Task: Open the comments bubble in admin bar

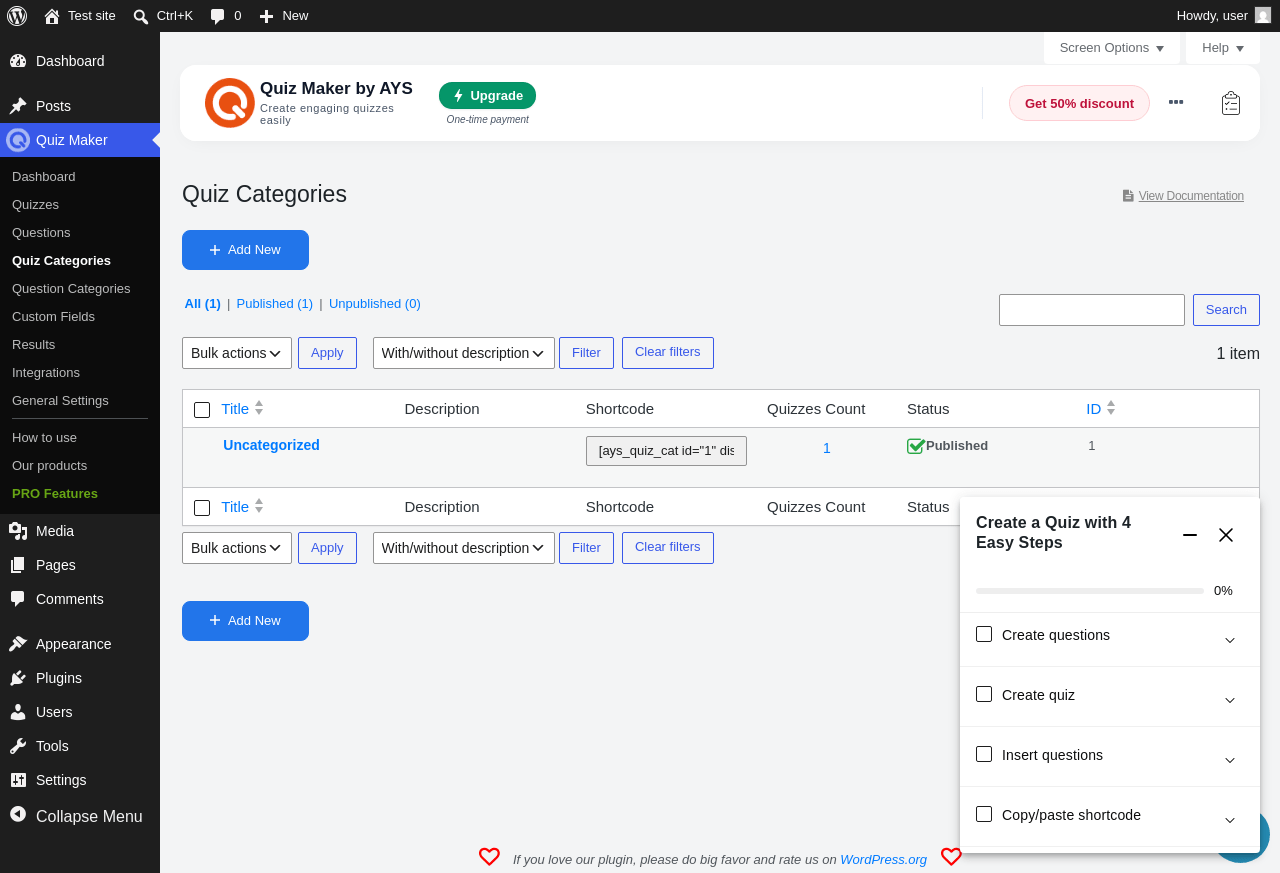Action: tap(217, 16)
